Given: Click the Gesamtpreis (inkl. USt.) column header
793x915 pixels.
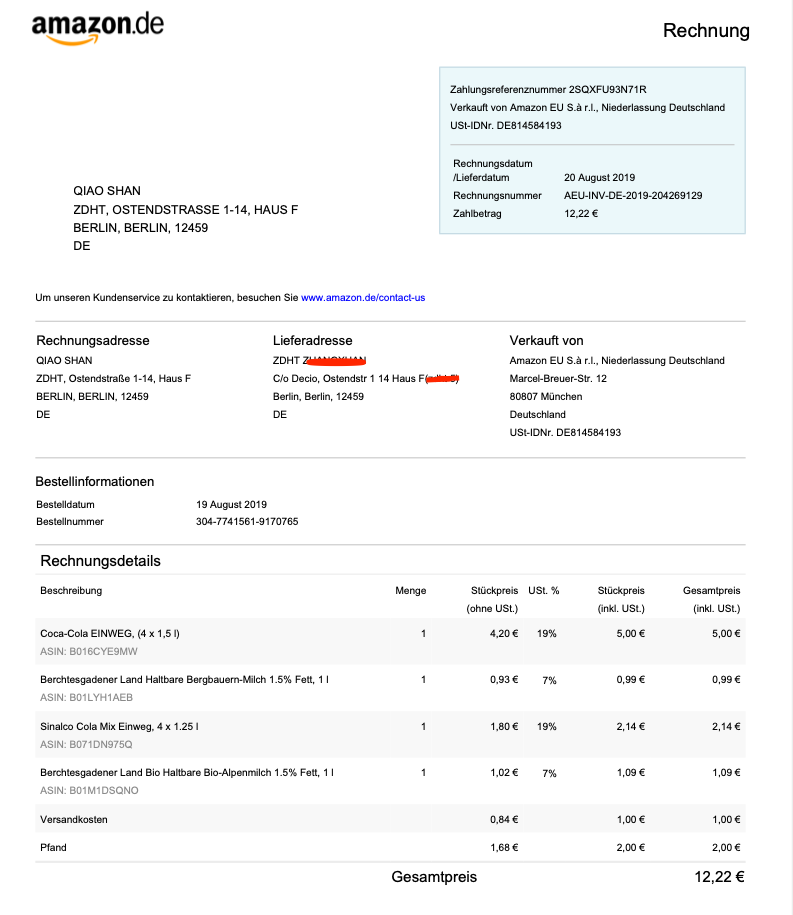Looking at the screenshot, I should click(711, 599).
